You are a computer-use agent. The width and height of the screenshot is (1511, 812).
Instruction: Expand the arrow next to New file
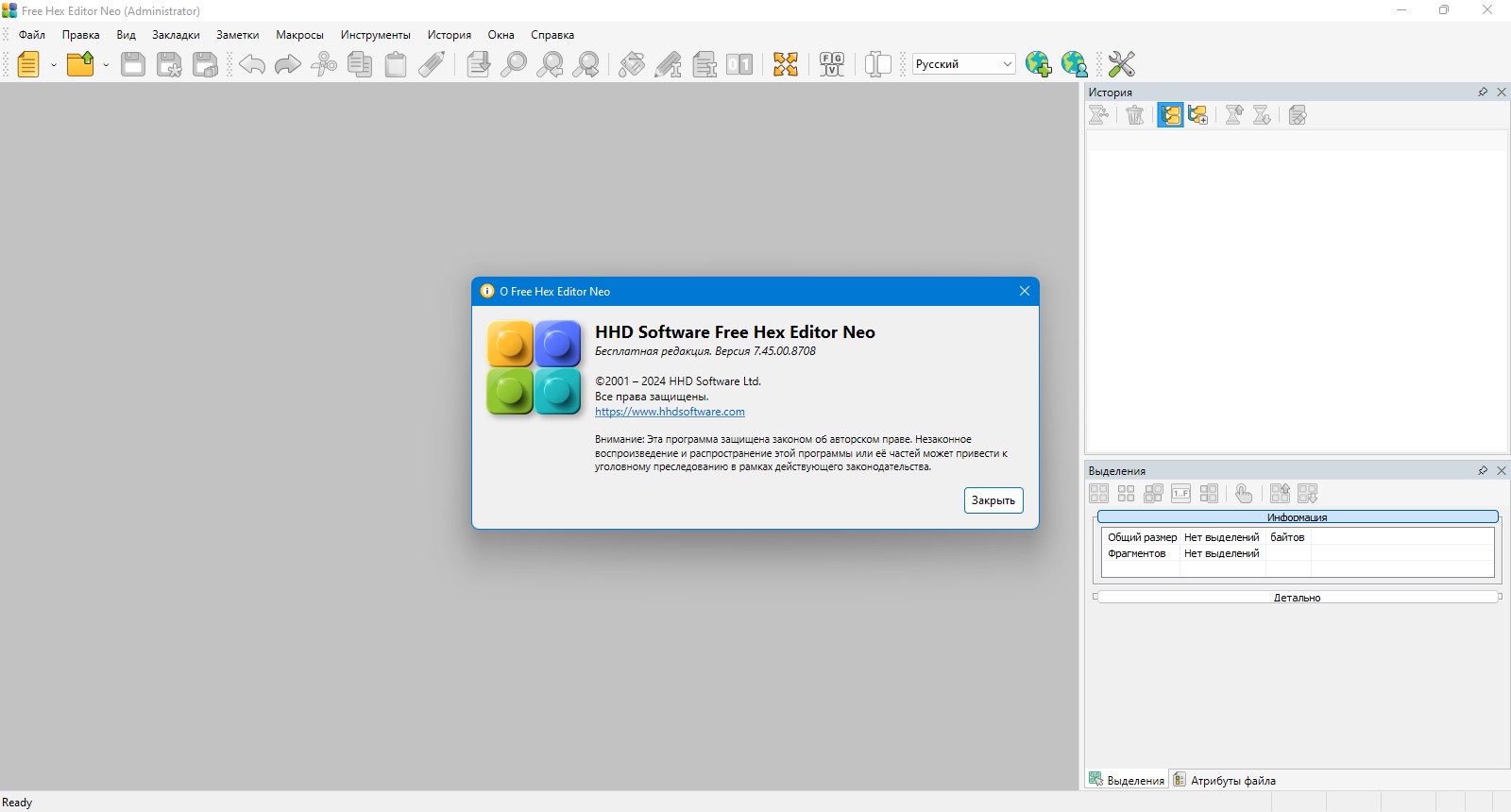(x=54, y=65)
